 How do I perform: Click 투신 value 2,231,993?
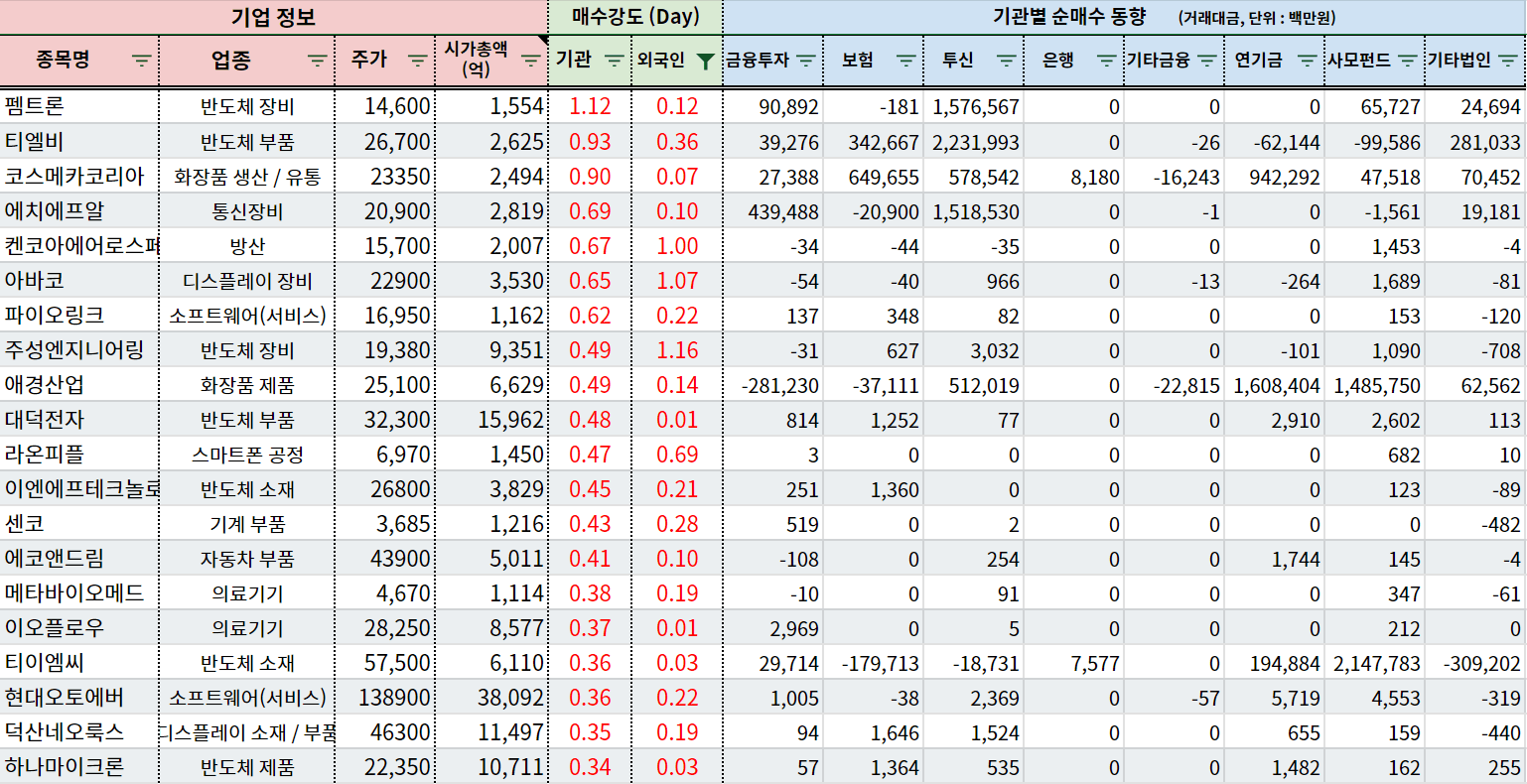(973, 142)
